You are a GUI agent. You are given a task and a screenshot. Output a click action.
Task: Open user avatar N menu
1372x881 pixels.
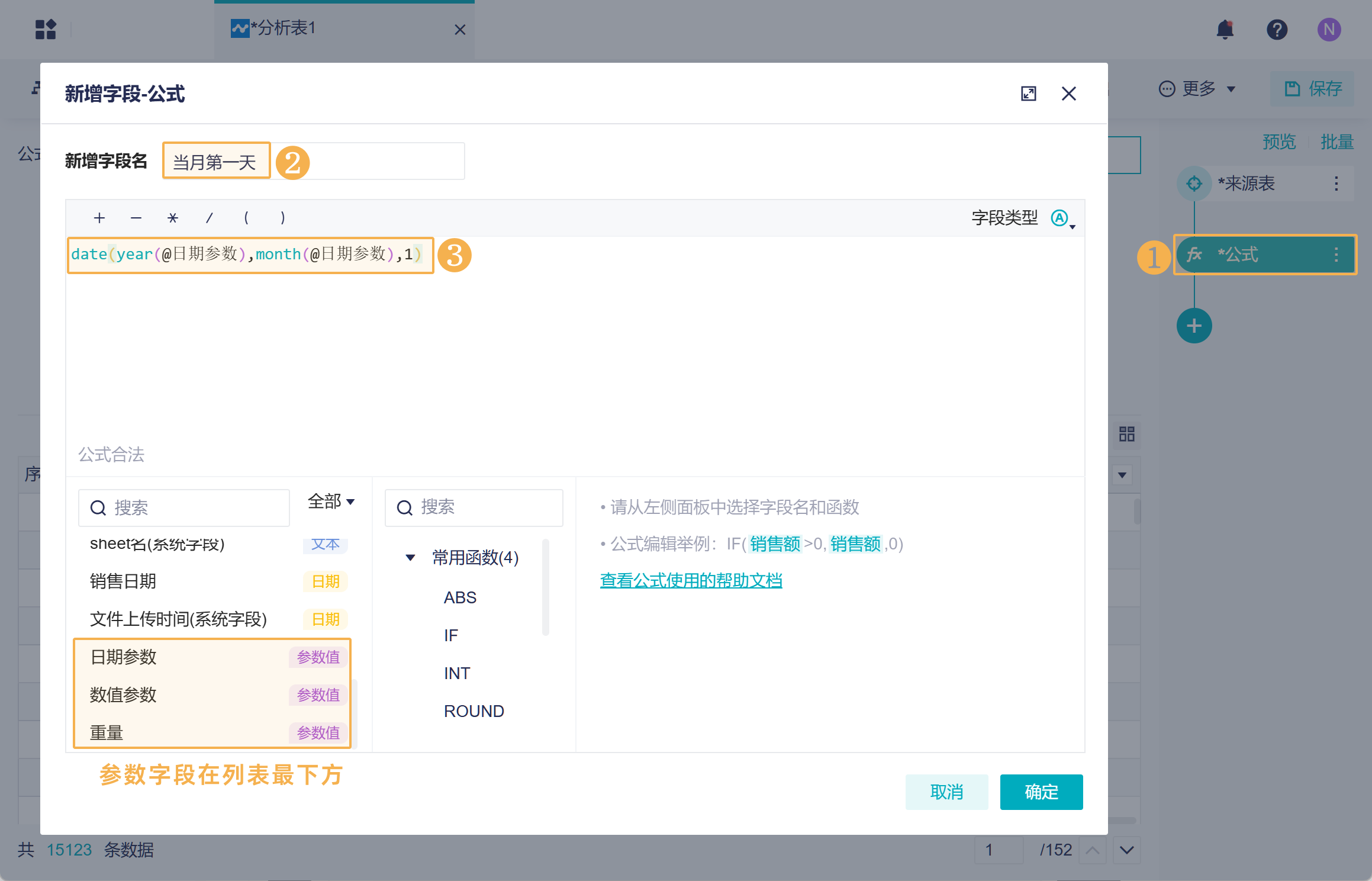(1329, 29)
